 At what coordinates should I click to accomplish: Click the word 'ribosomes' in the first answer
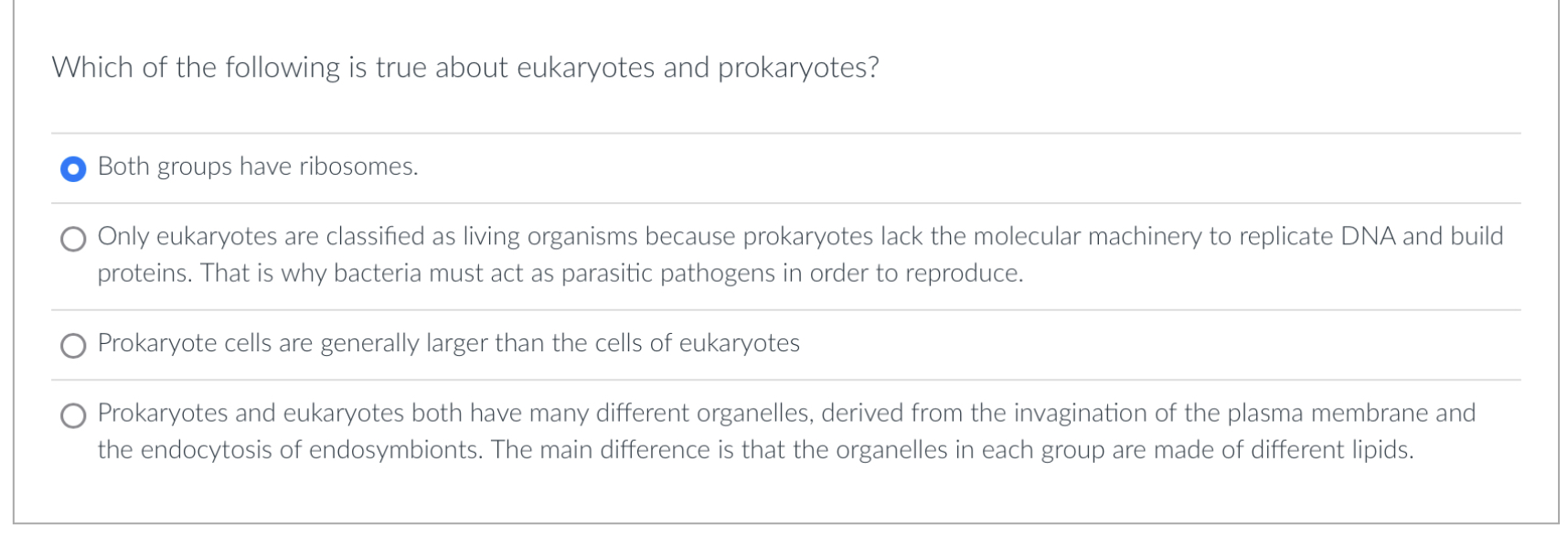coord(357,167)
